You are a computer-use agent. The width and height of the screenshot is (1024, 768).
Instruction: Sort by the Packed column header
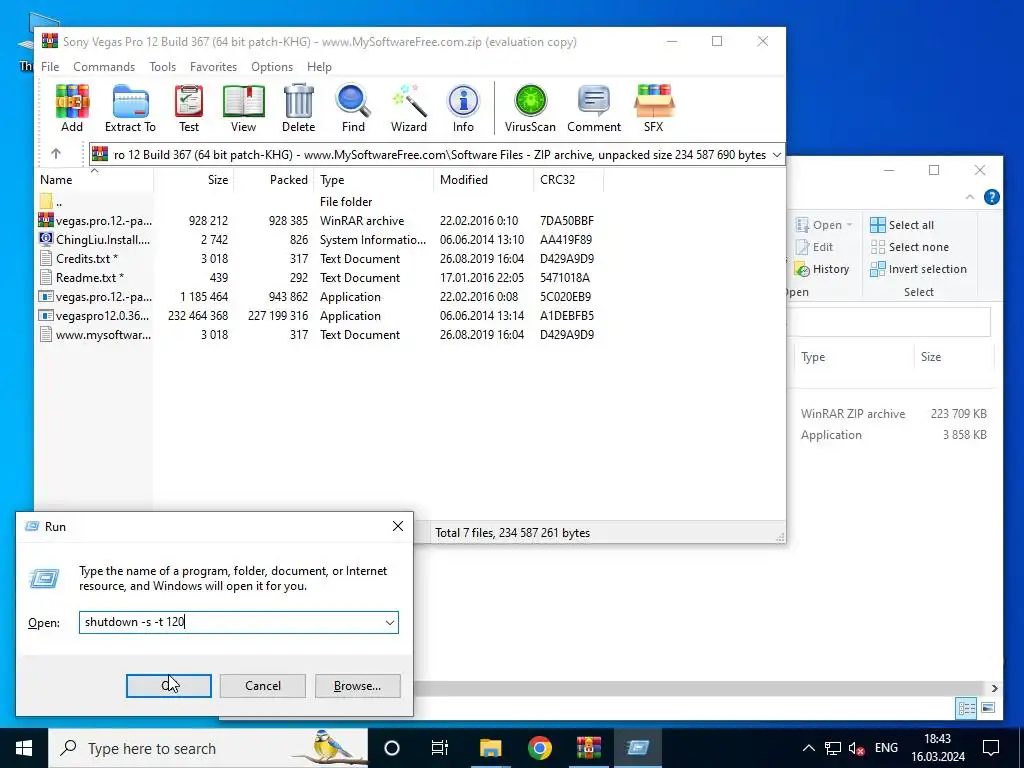tap(274, 180)
